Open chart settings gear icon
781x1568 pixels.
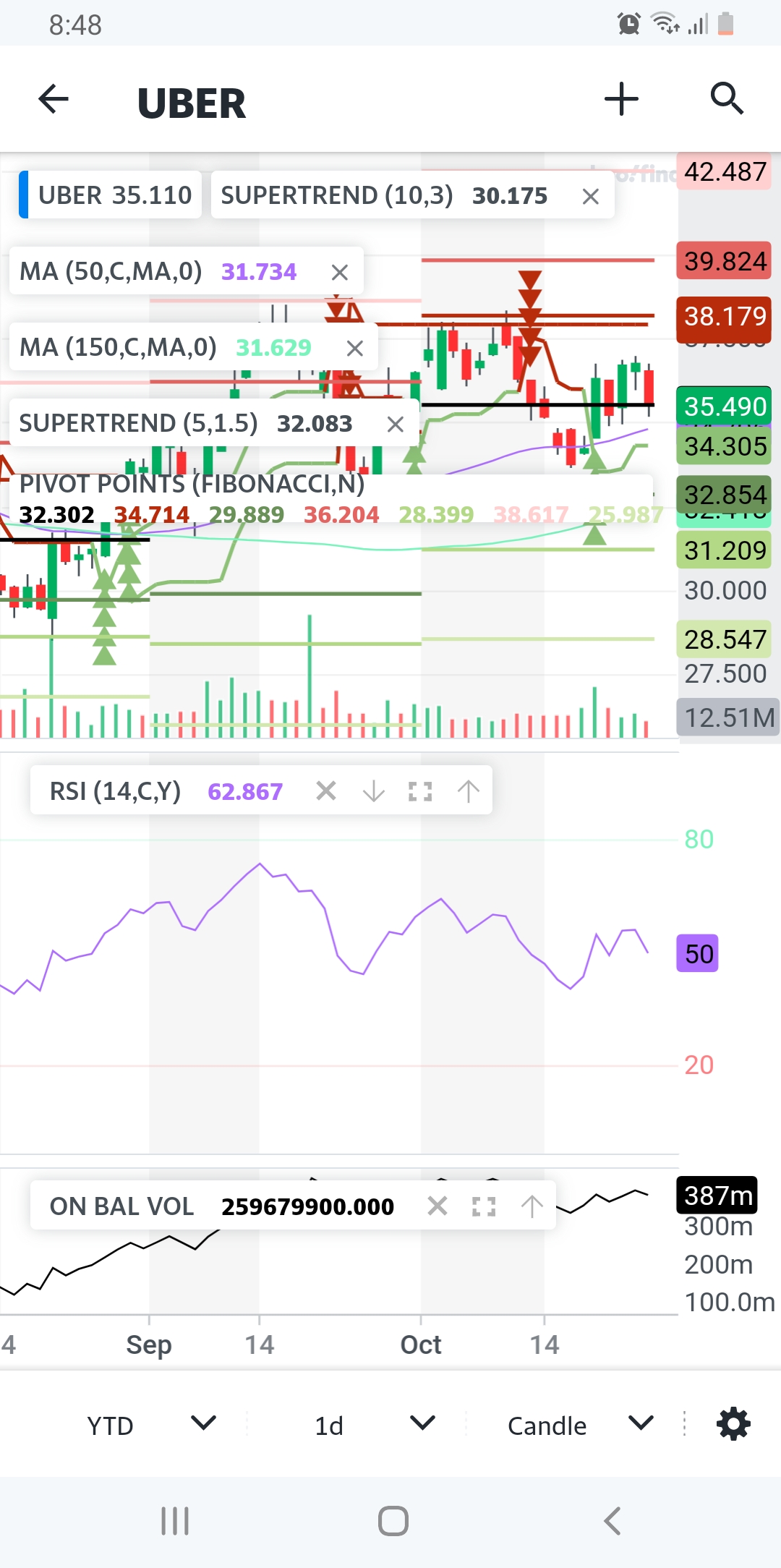pyautogui.click(x=733, y=1424)
